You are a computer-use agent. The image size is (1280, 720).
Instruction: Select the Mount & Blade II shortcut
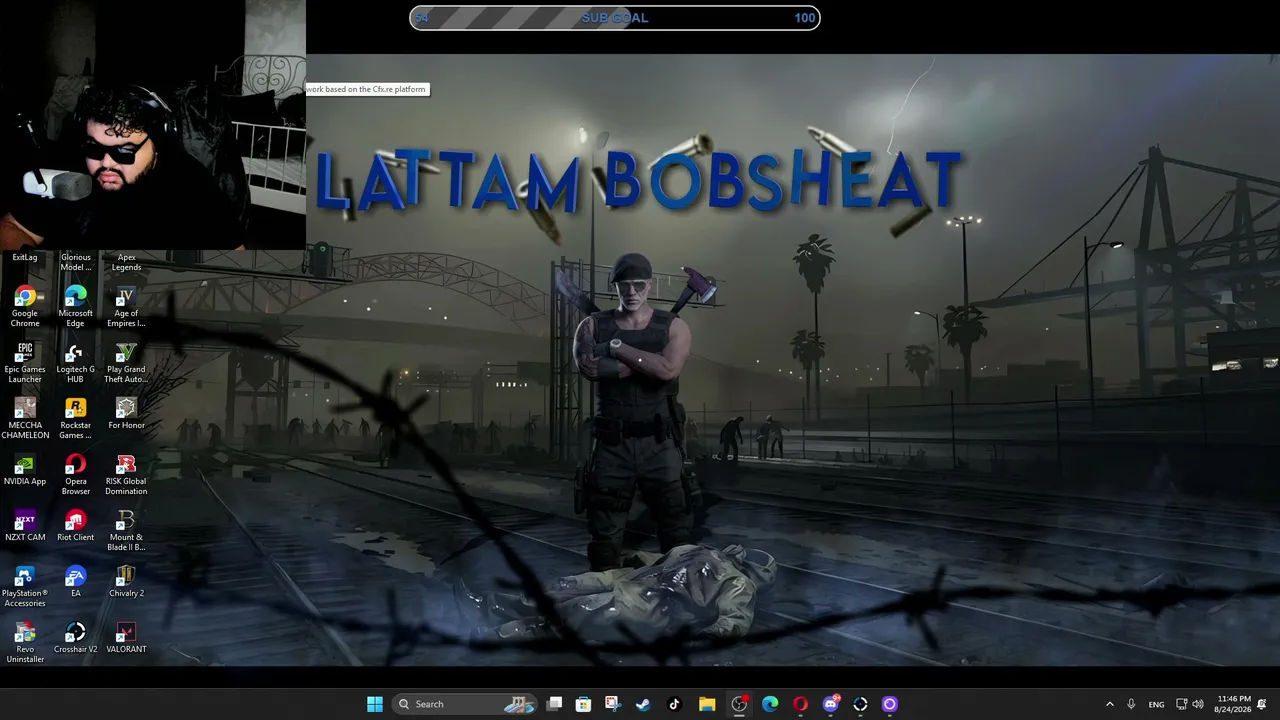126,531
